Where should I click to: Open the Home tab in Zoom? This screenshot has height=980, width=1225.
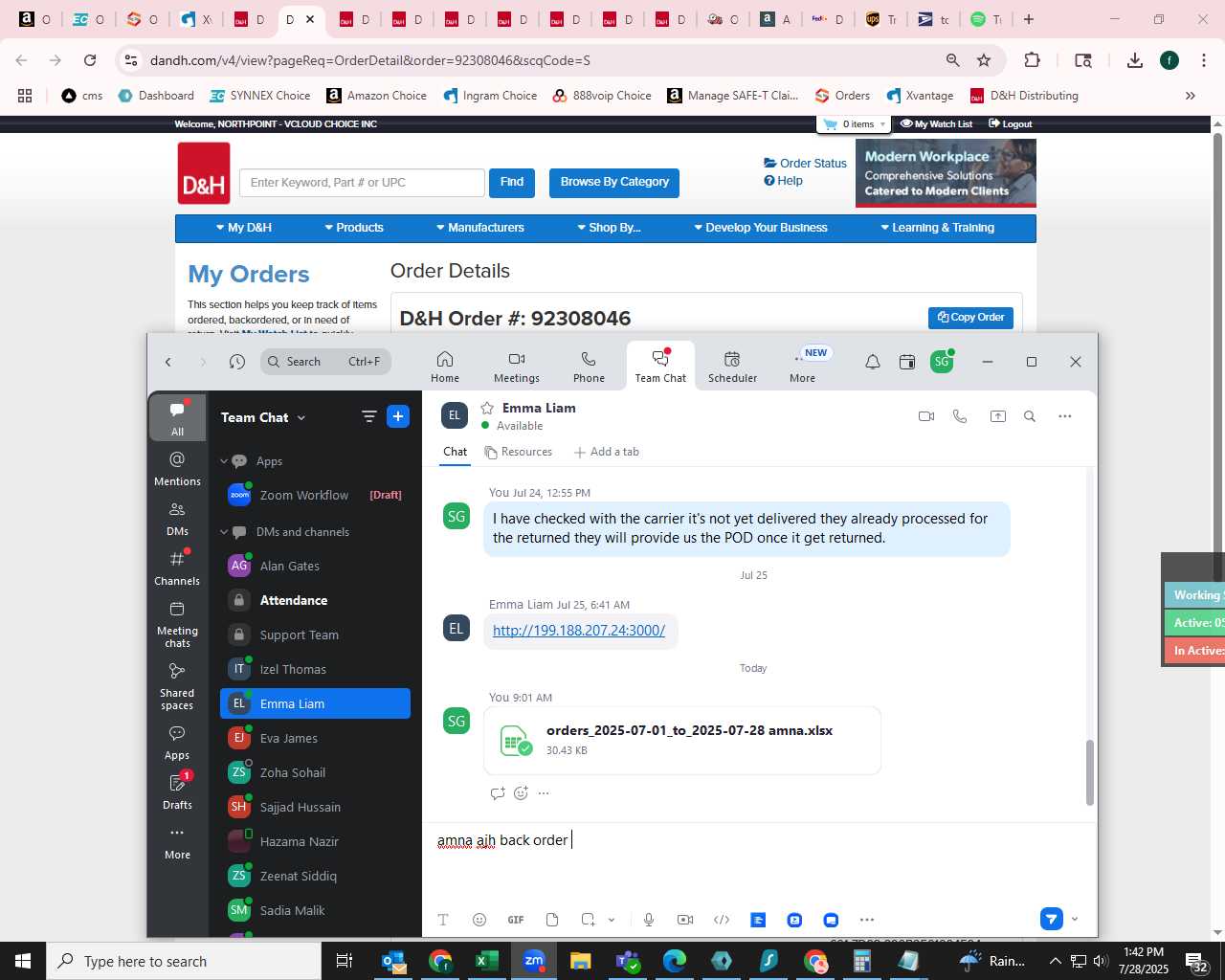click(x=445, y=366)
